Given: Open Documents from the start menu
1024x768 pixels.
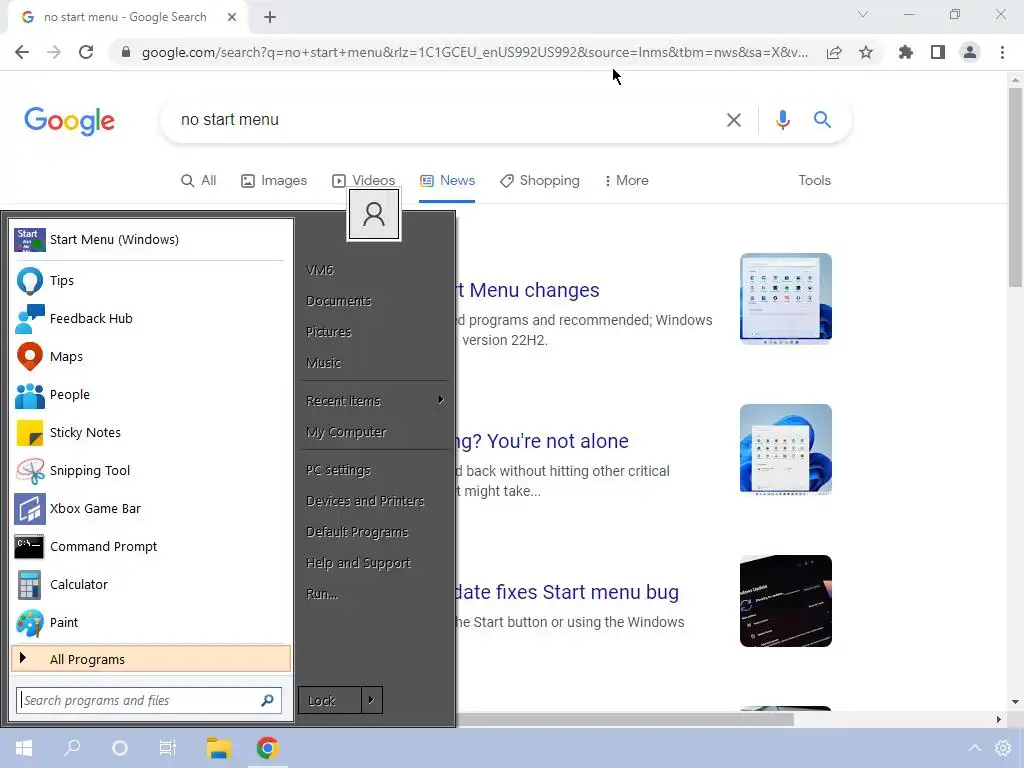Looking at the screenshot, I should coord(338,301).
